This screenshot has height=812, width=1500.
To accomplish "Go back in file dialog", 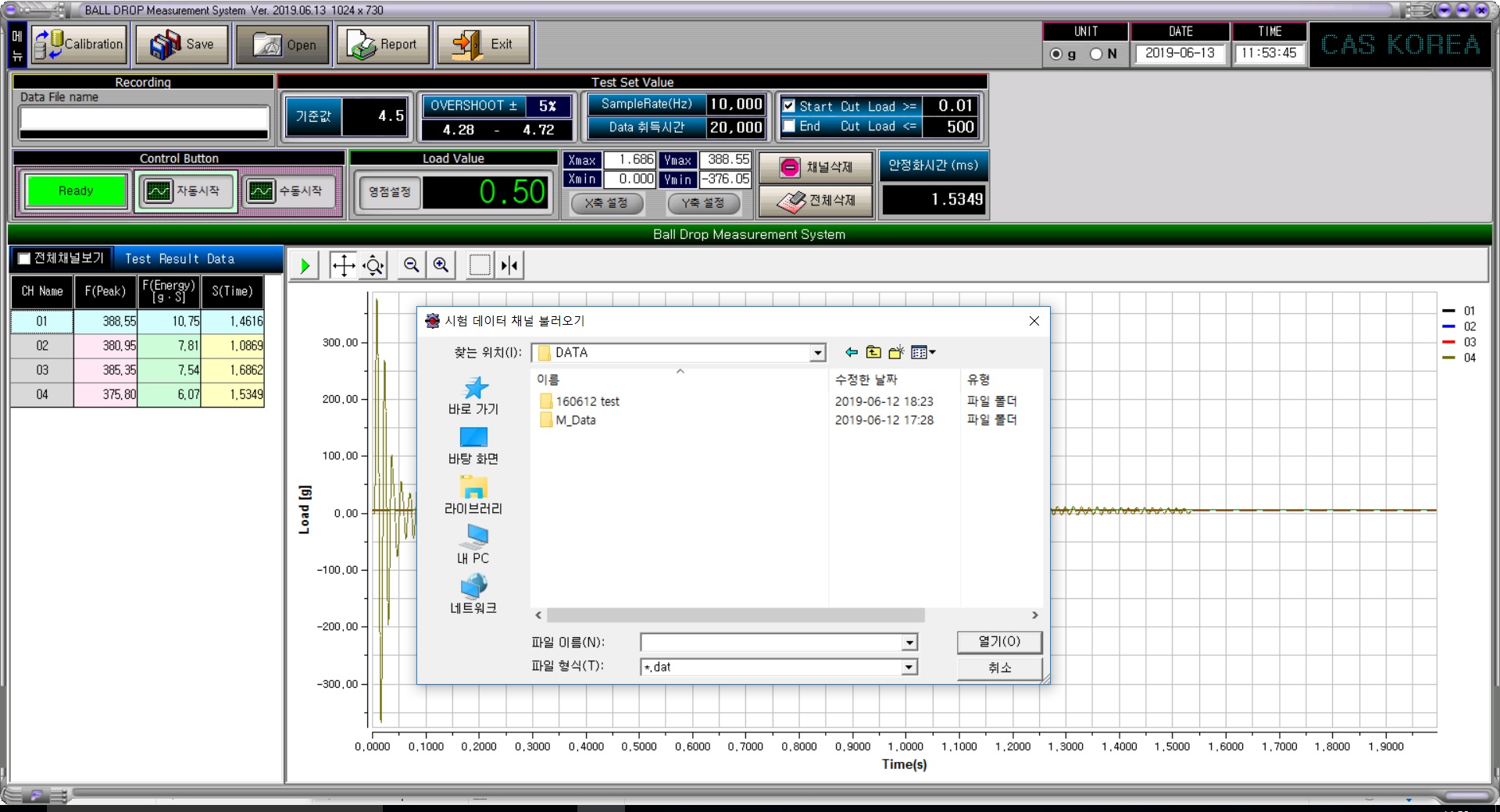I will (x=851, y=353).
